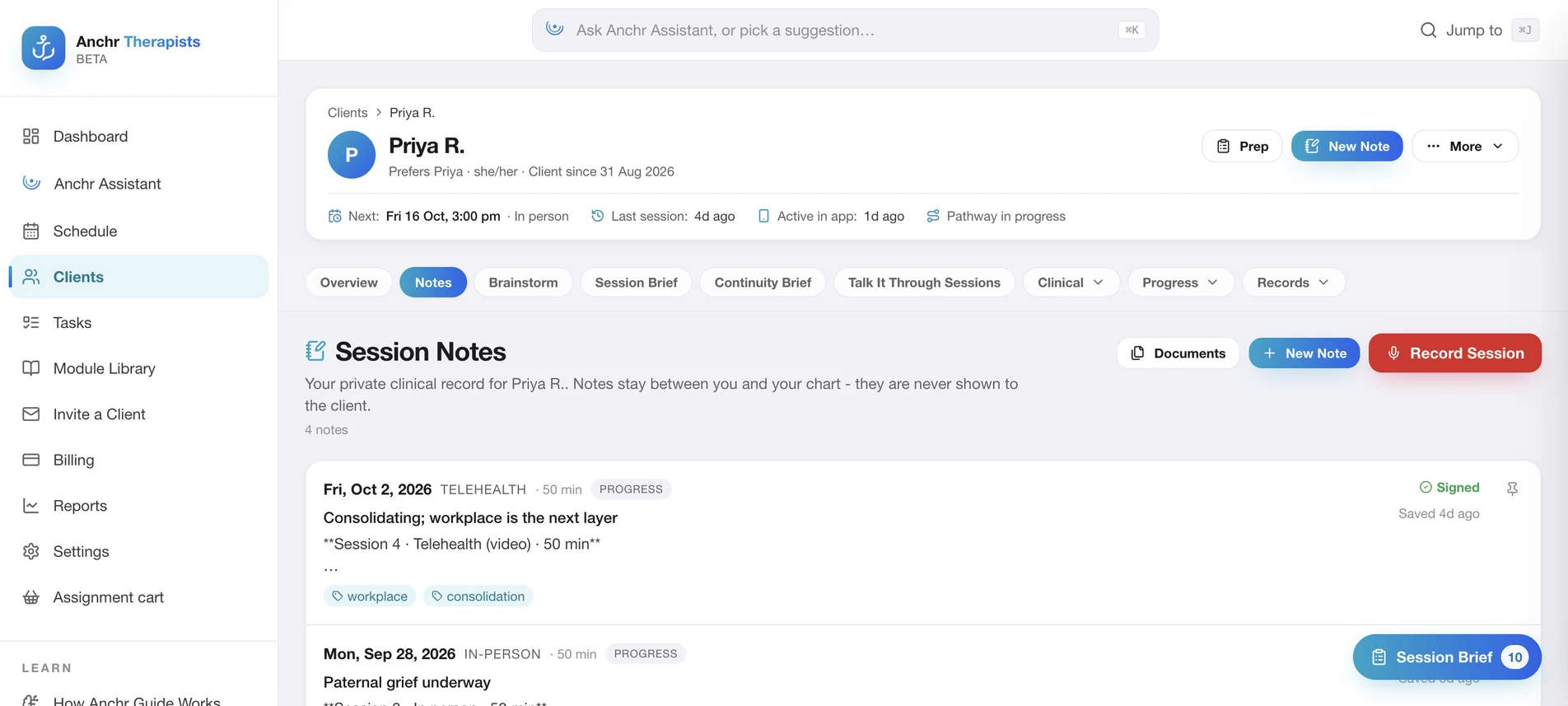Click the Clients breadcrumb link
Viewport: 1568px width, 706px height.
coord(348,113)
